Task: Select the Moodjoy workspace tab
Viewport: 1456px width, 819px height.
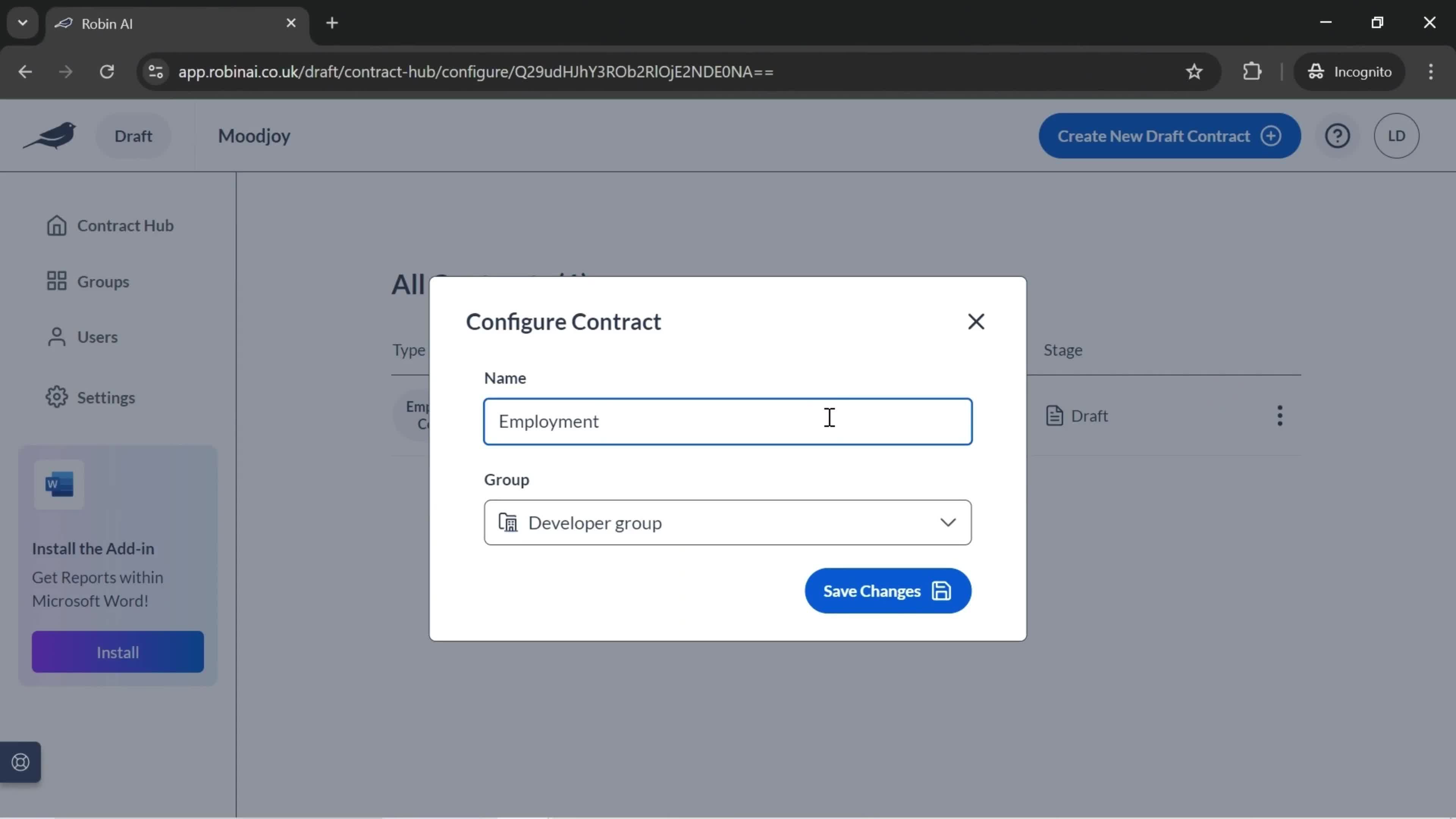Action: (254, 135)
